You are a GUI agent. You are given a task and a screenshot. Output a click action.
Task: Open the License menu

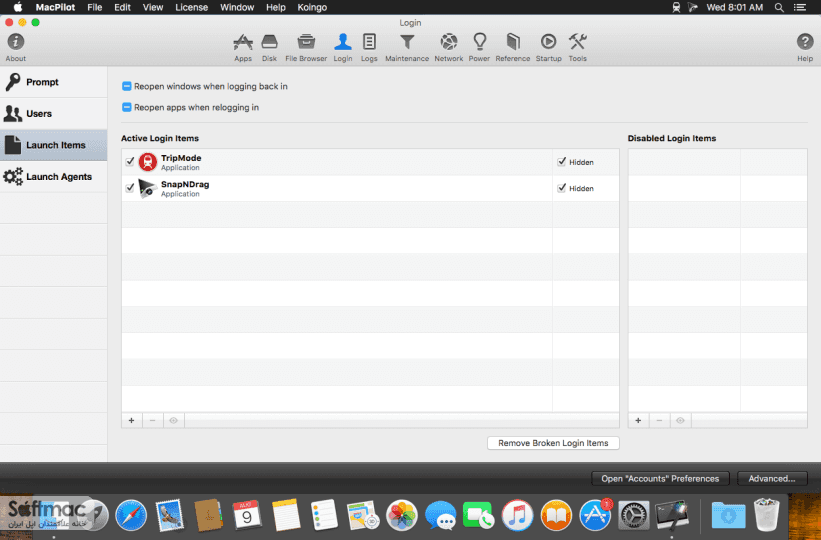point(191,7)
